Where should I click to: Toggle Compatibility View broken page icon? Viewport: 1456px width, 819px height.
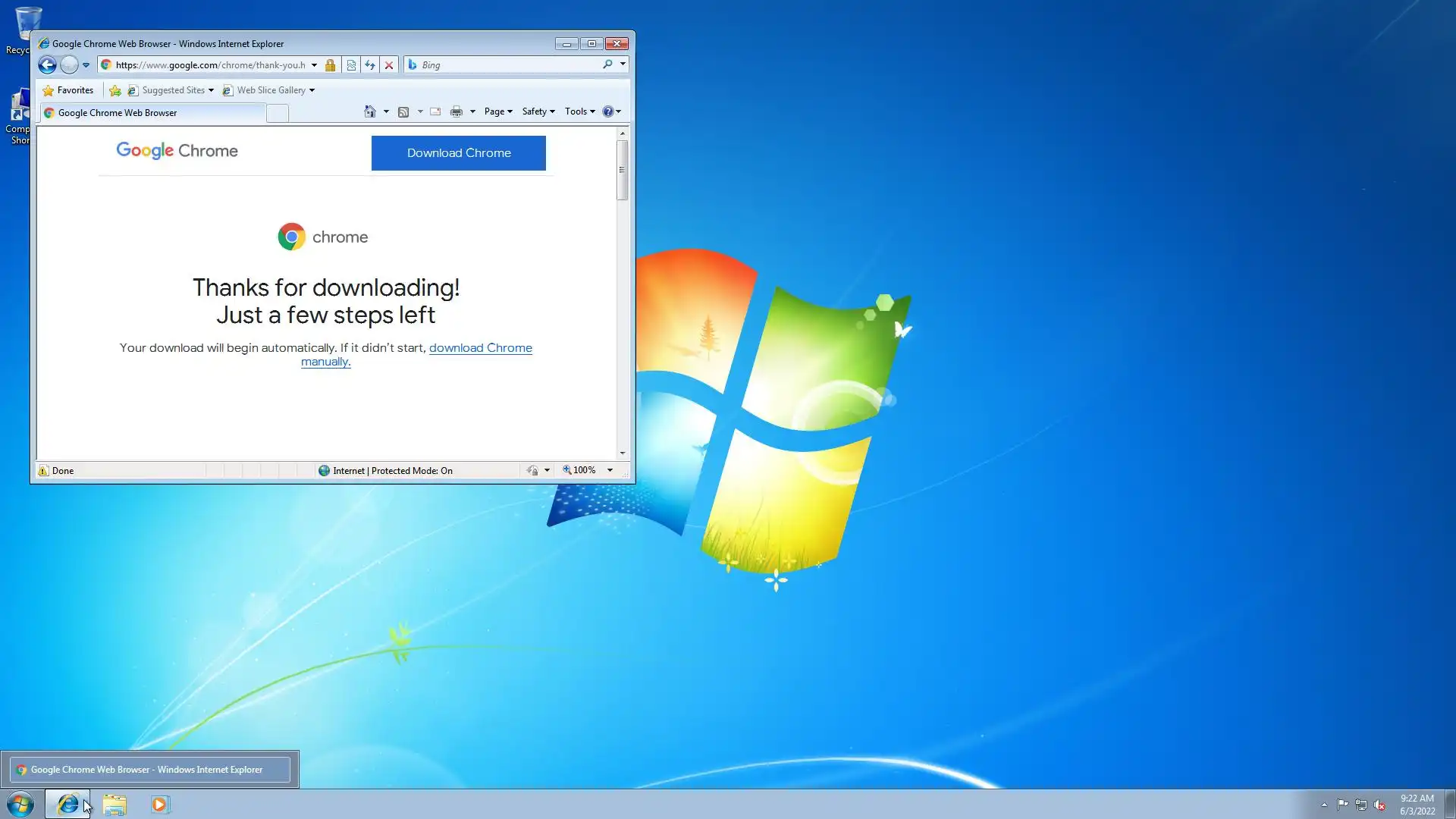coord(351,65)
